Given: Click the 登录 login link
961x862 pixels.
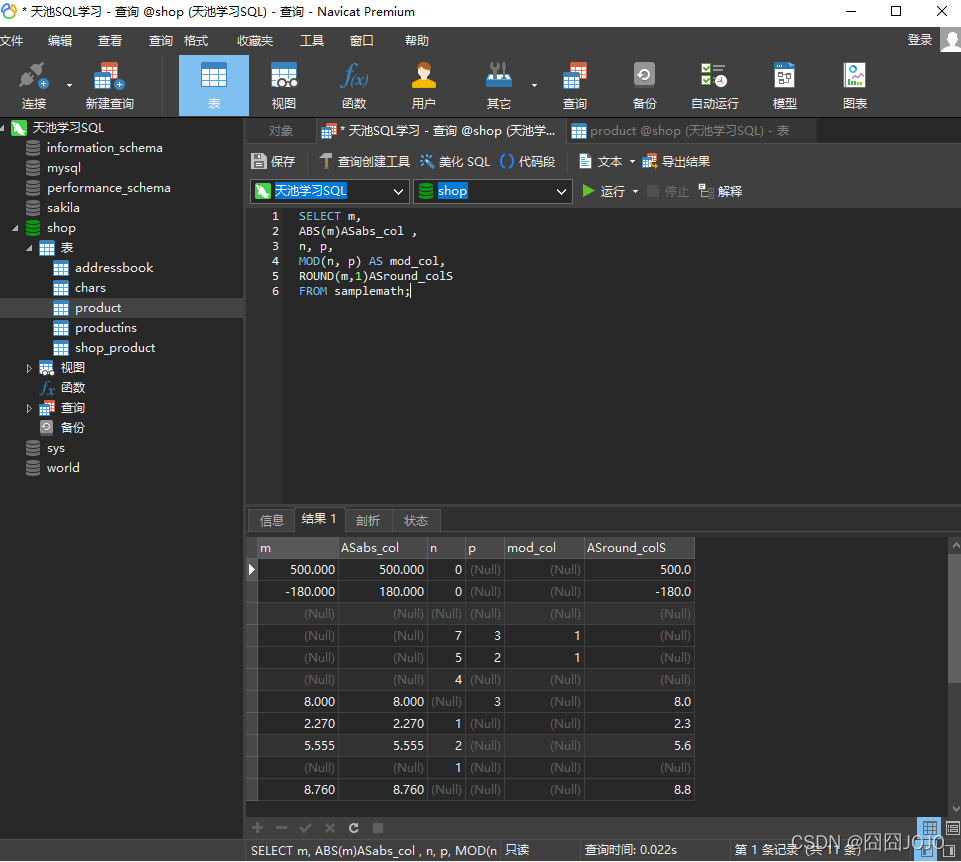Looking at the screenshot, I should pos(919,40).
